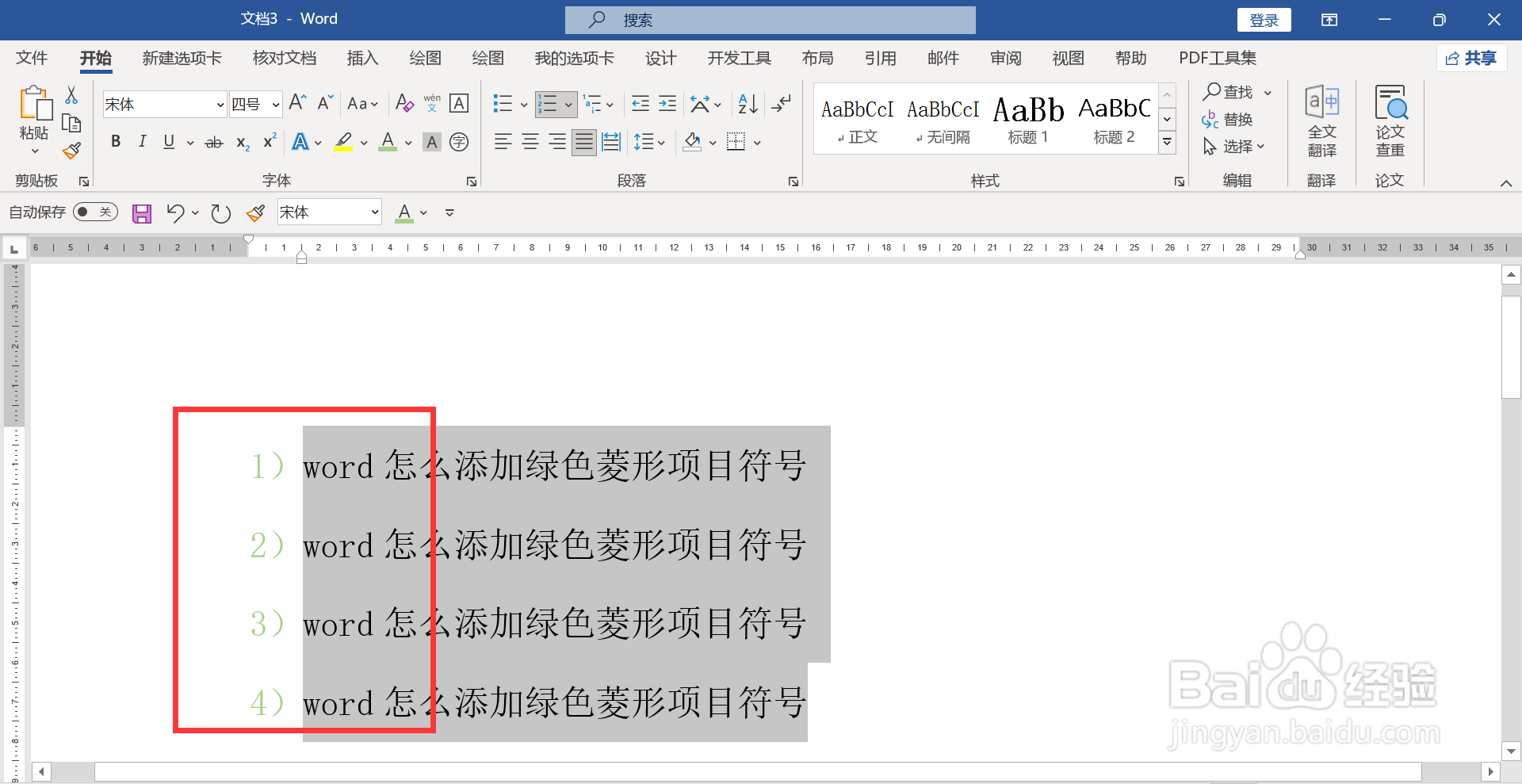1522x784 pixels.
Task: Open the 文件 menu
Action: tap(32, 58)
